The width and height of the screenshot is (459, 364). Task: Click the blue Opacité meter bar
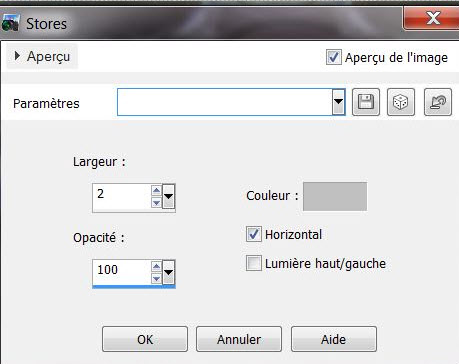(x=134, y=286)
